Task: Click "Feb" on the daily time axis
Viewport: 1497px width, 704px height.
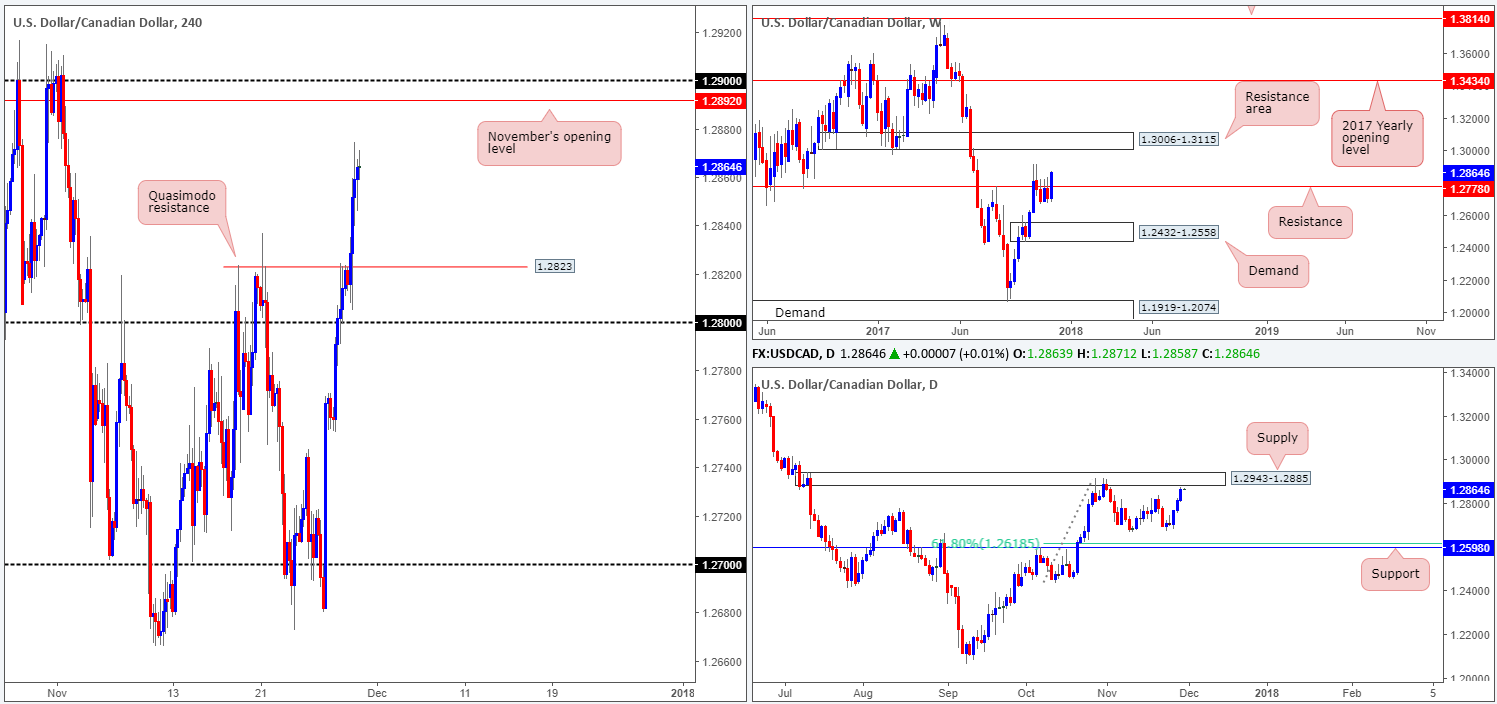Action: tap(1351, 692)
